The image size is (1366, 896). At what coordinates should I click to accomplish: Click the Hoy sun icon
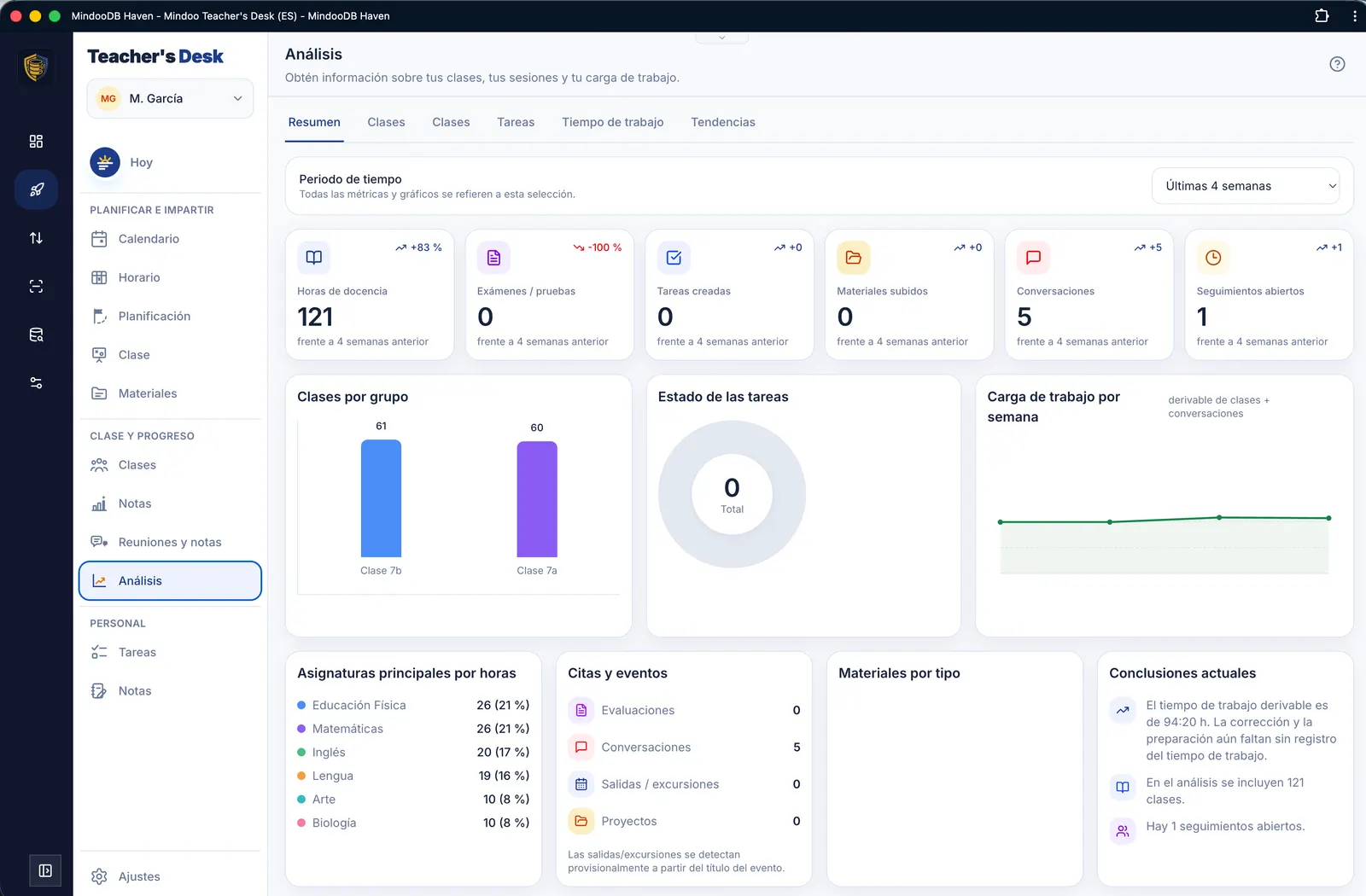[x=105, y=162]
